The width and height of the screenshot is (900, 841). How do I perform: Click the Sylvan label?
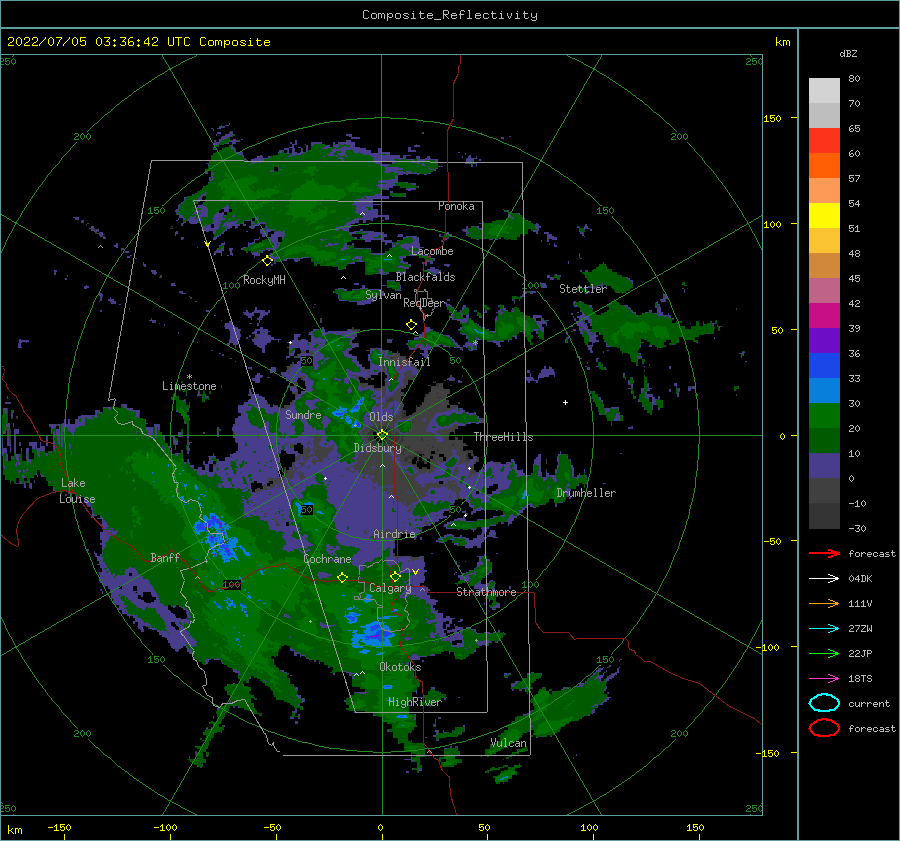383,295
